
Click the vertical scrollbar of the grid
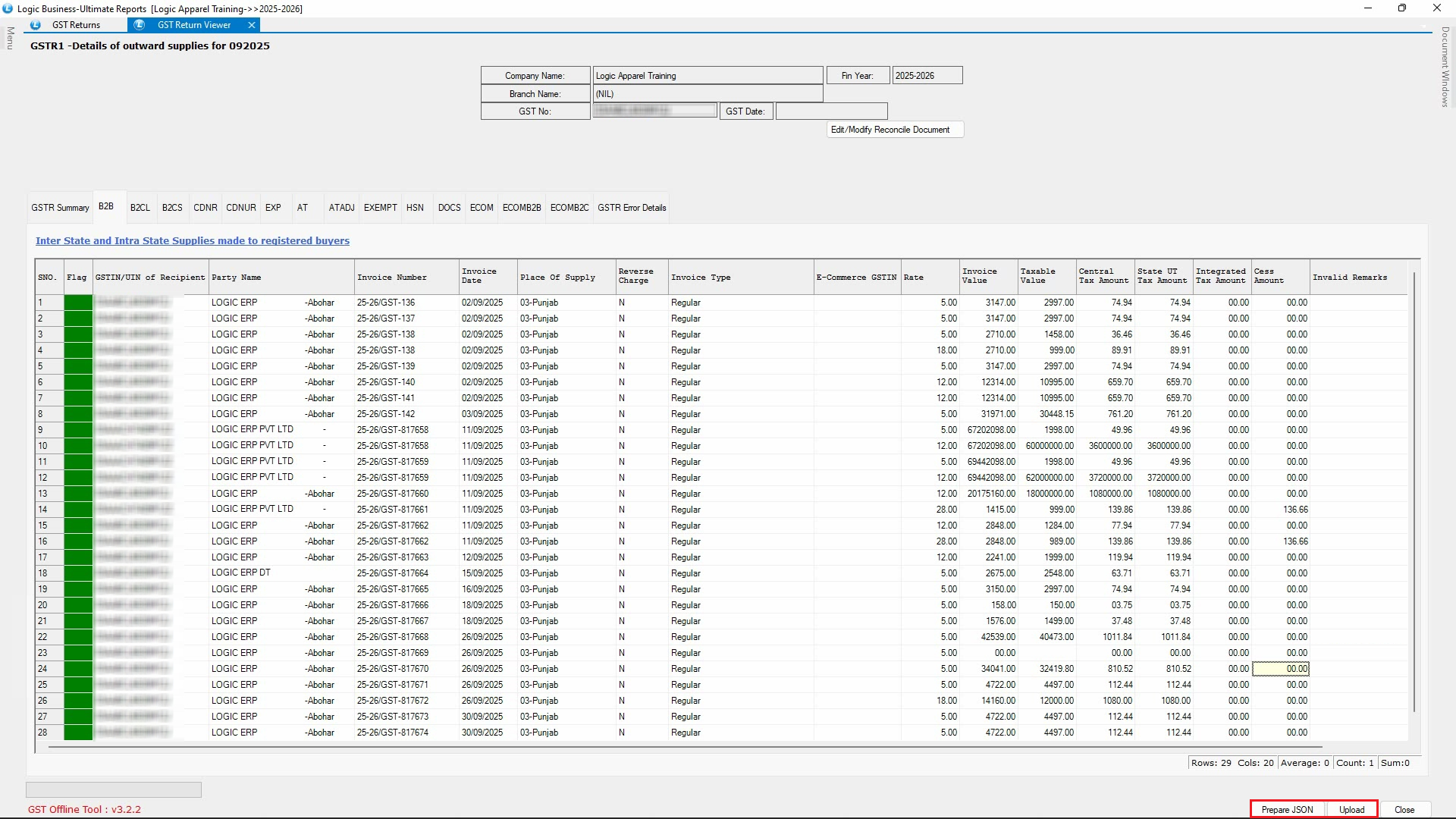1414,493
